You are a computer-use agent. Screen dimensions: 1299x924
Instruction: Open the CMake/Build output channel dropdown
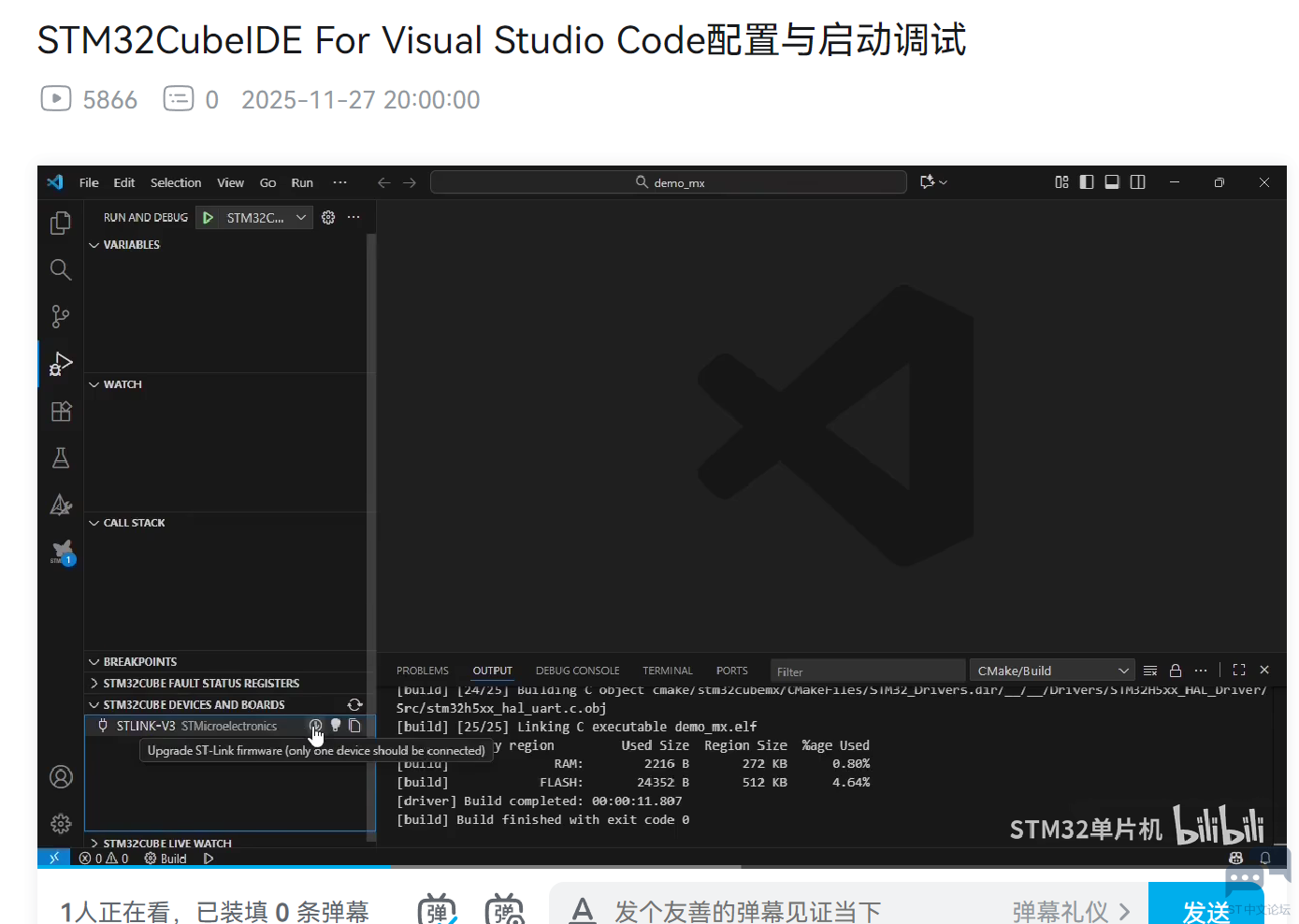click(x=1052, y=671)
